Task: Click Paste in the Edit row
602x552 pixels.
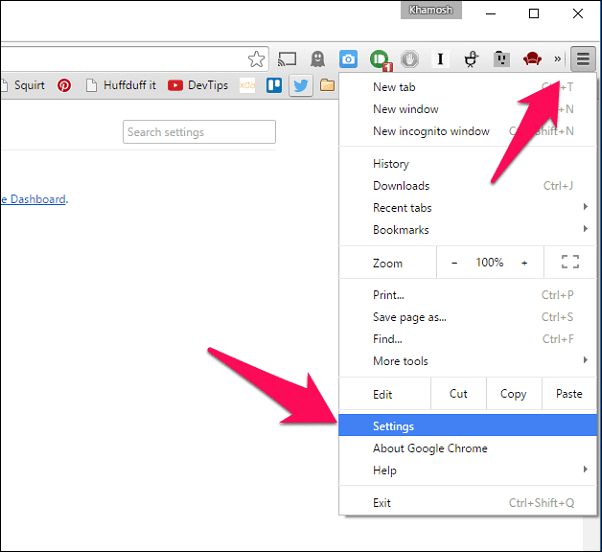Action: coord(569,394)
